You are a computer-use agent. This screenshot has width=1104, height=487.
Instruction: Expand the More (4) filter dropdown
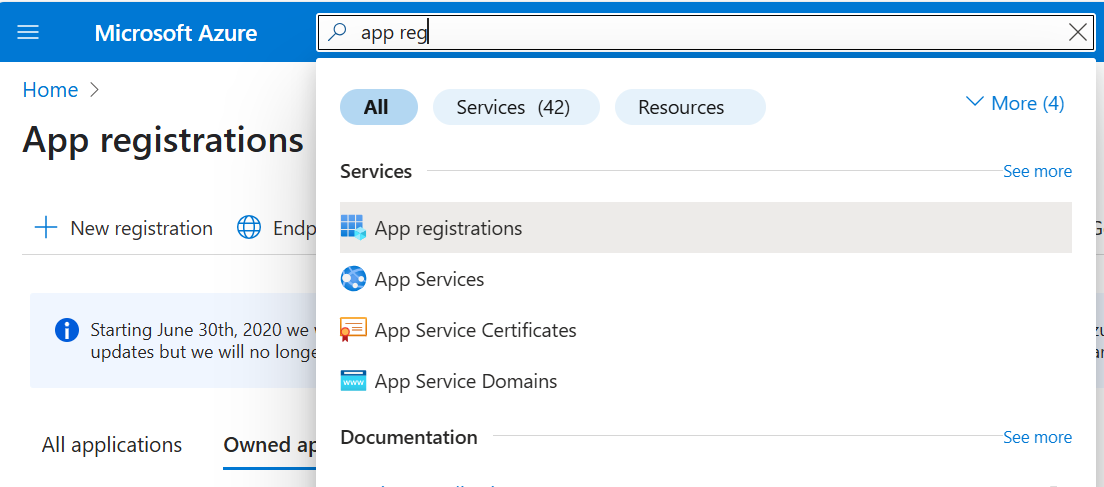point(1014,104)
